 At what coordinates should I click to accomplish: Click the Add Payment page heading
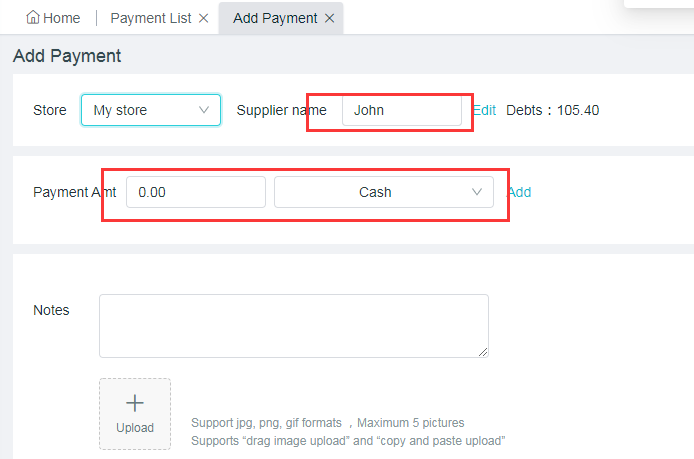[x=67, y=56]
